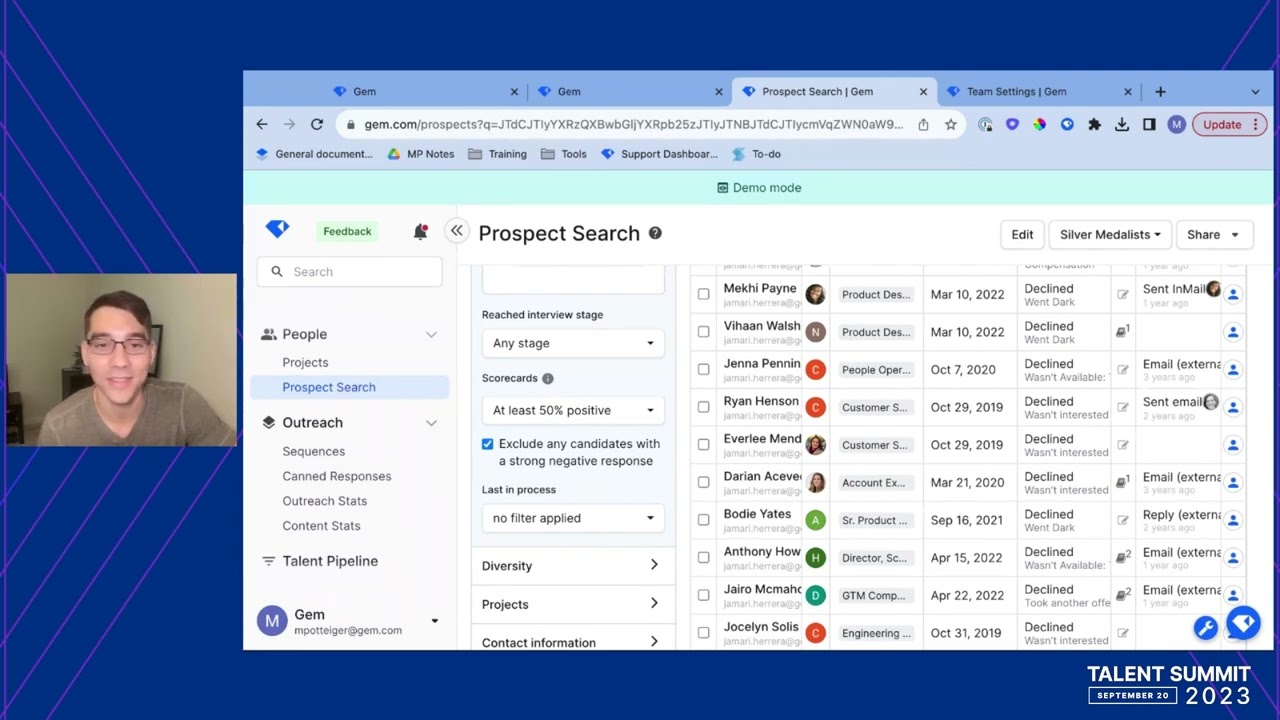The height and width of the screenshot is (720, 1280).
Task: Open Projects in sidebar
Action: 305,362
